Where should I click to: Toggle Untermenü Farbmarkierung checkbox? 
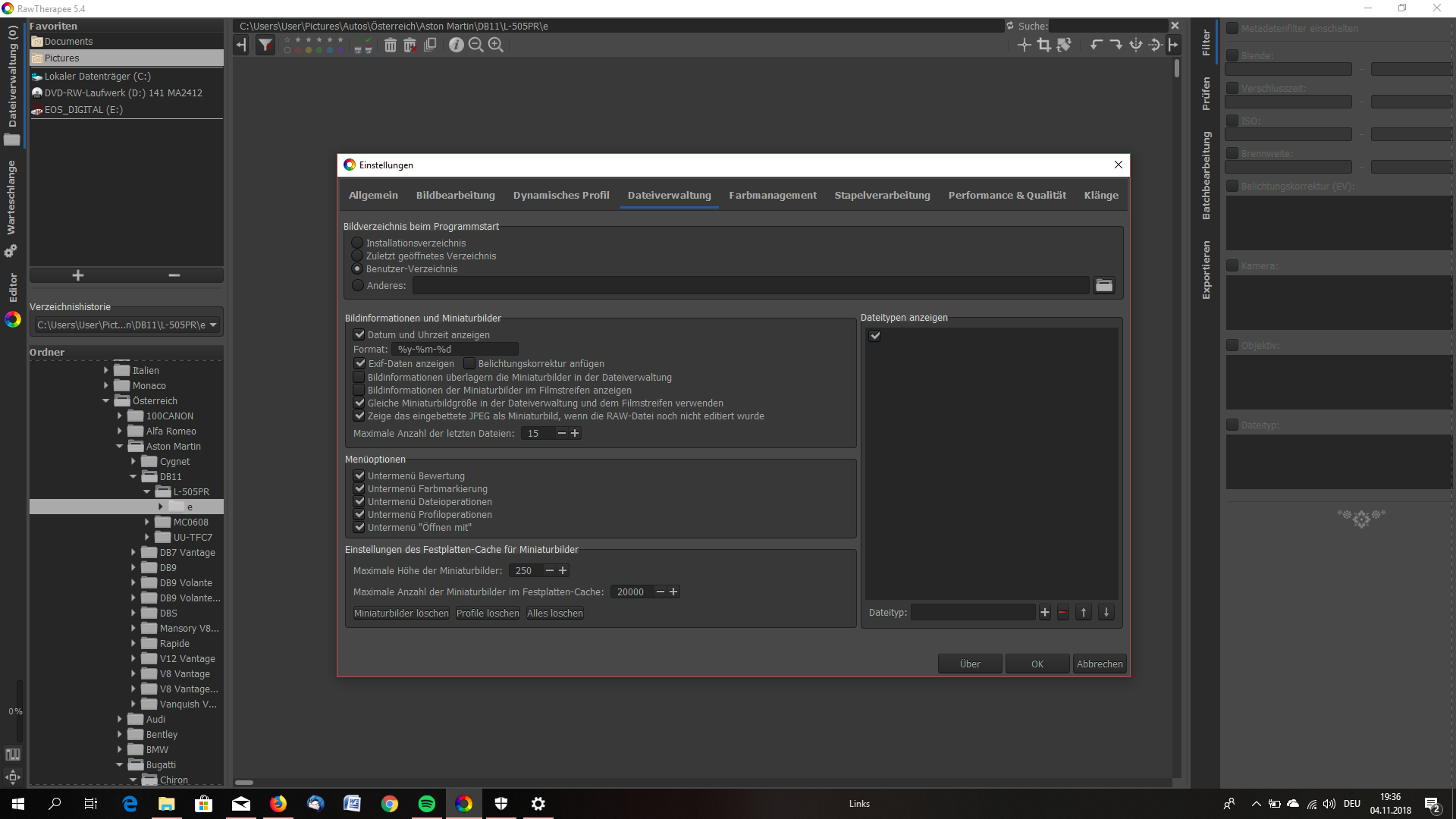point(359,488)
